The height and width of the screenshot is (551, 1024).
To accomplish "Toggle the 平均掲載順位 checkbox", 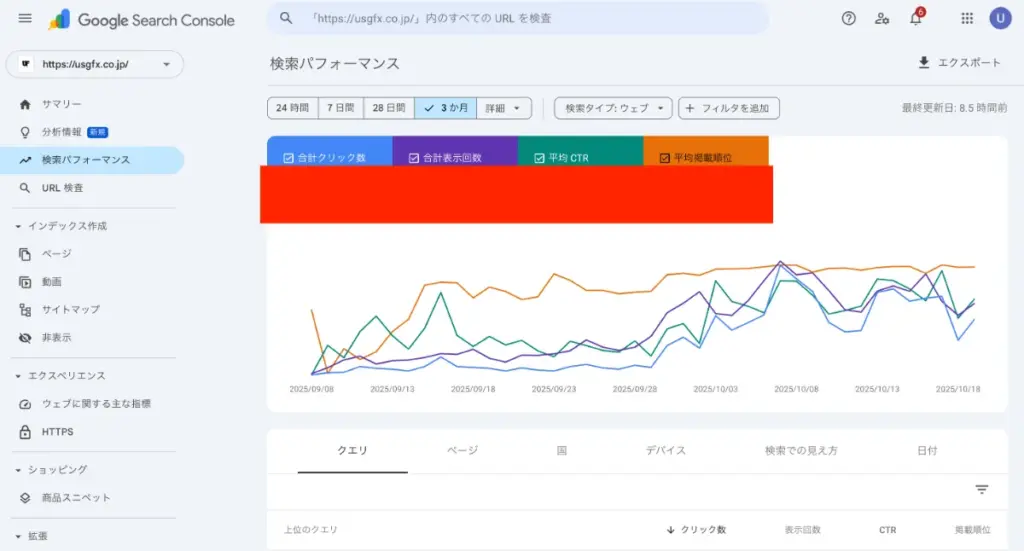I will tap(664, 158).
